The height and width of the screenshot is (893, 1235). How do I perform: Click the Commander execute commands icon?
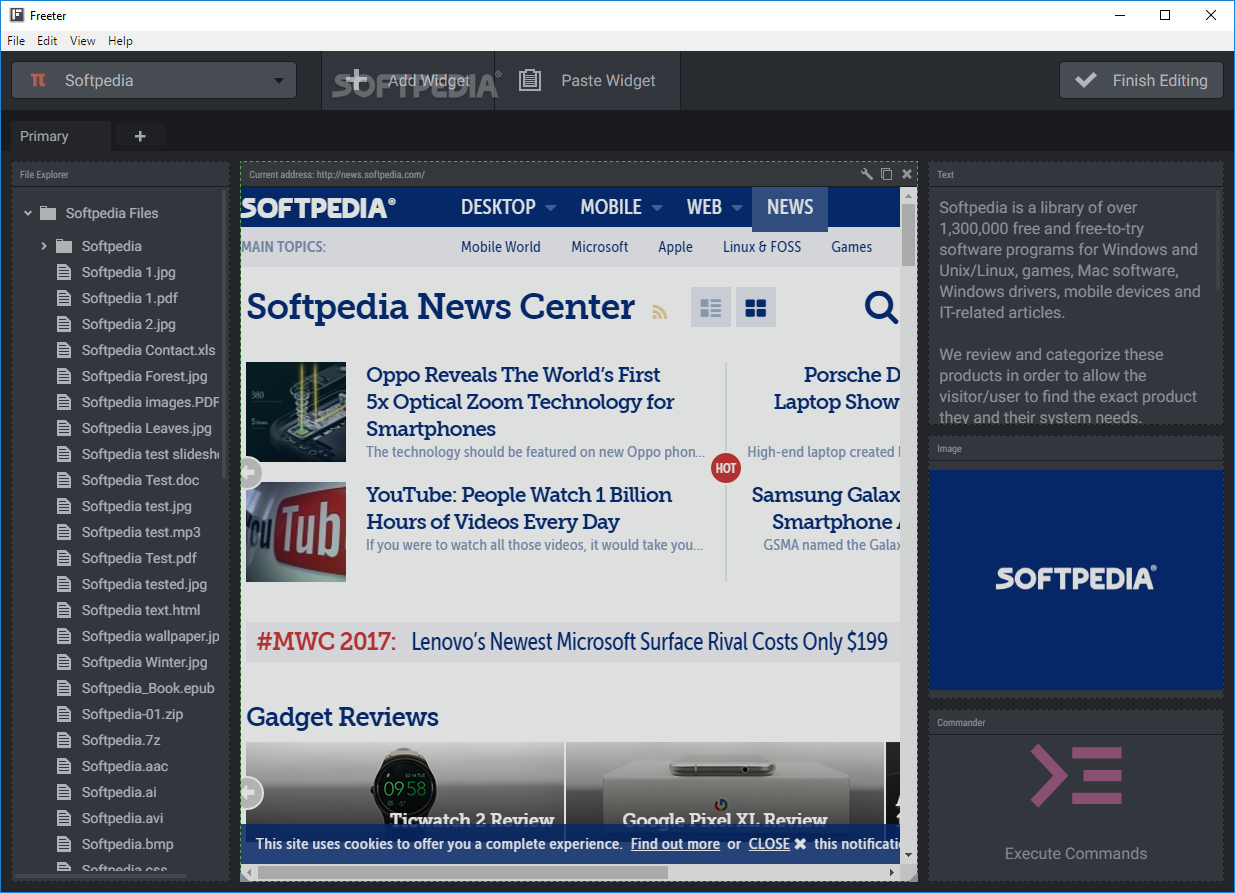pos(1076,775)
